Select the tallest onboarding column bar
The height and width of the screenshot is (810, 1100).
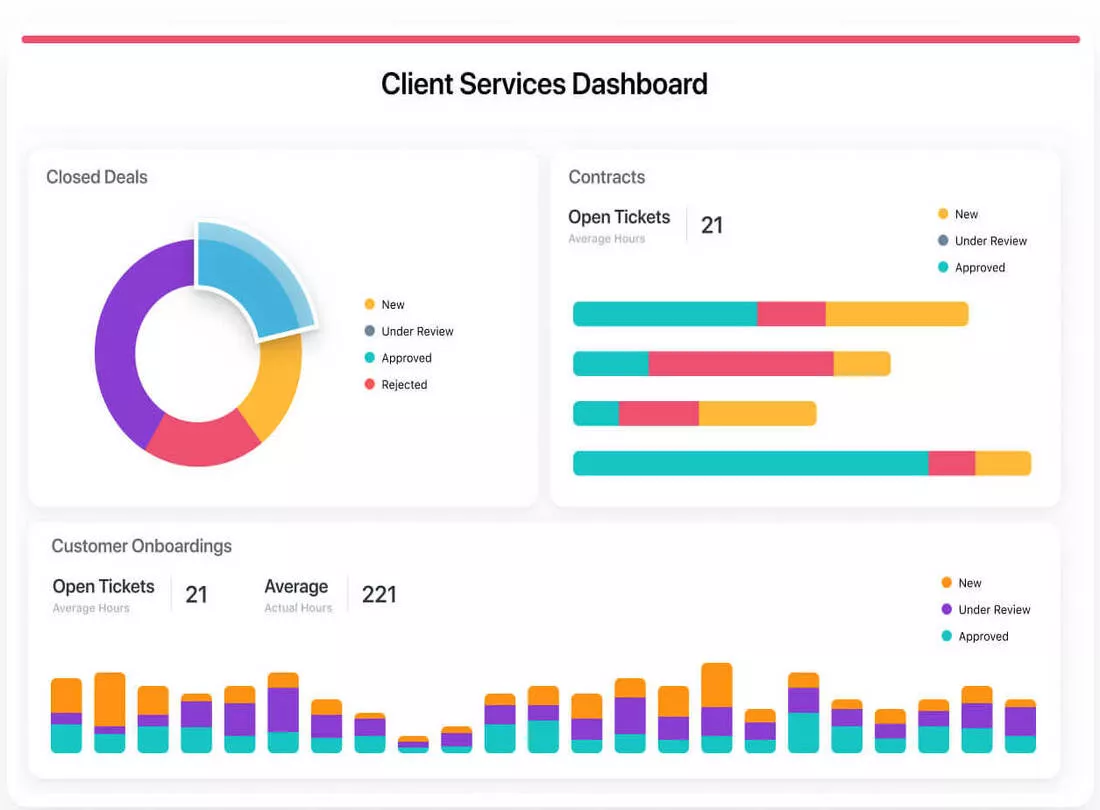tap(716, 708)
